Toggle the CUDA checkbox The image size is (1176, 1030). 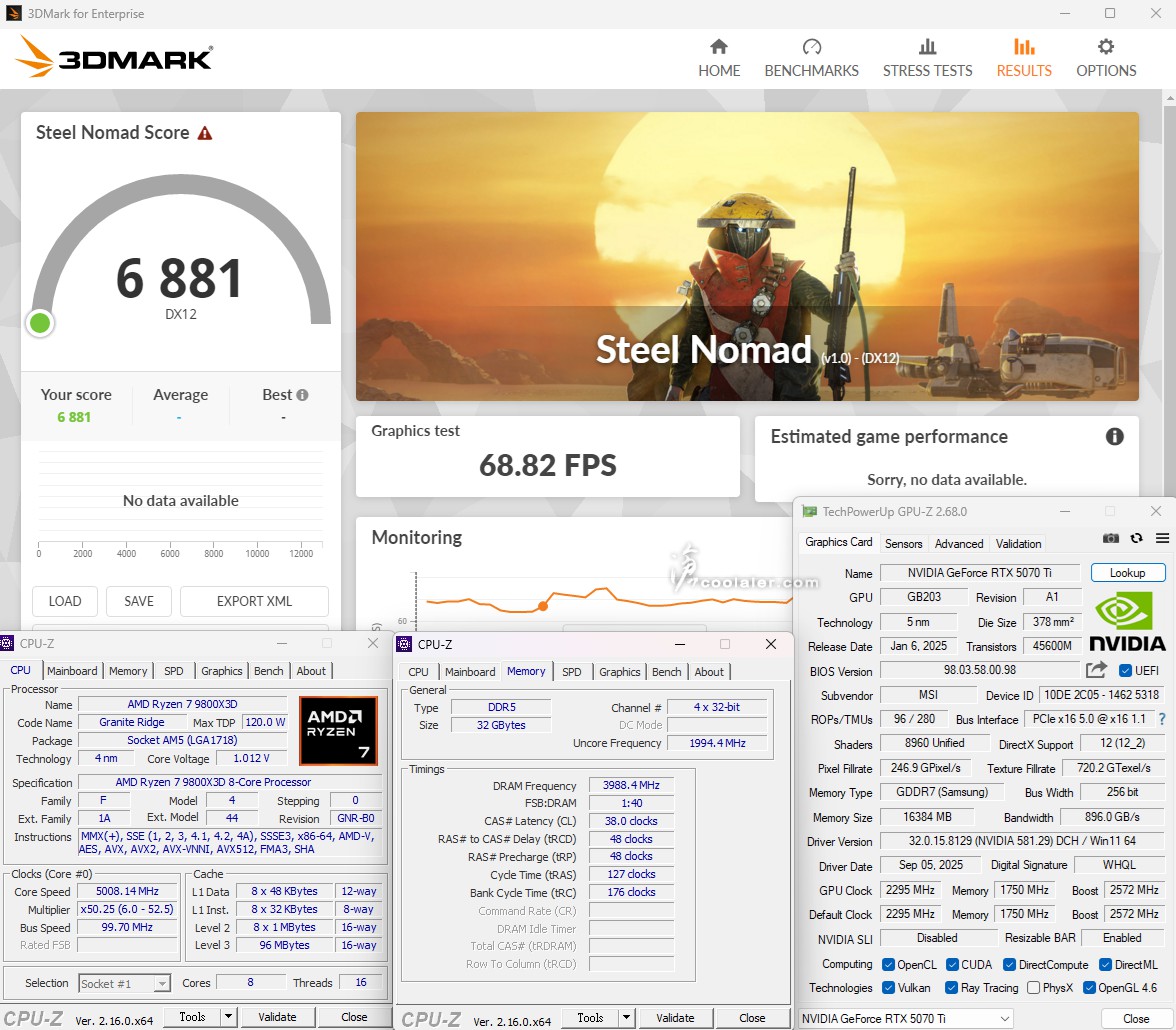[952, 965]
